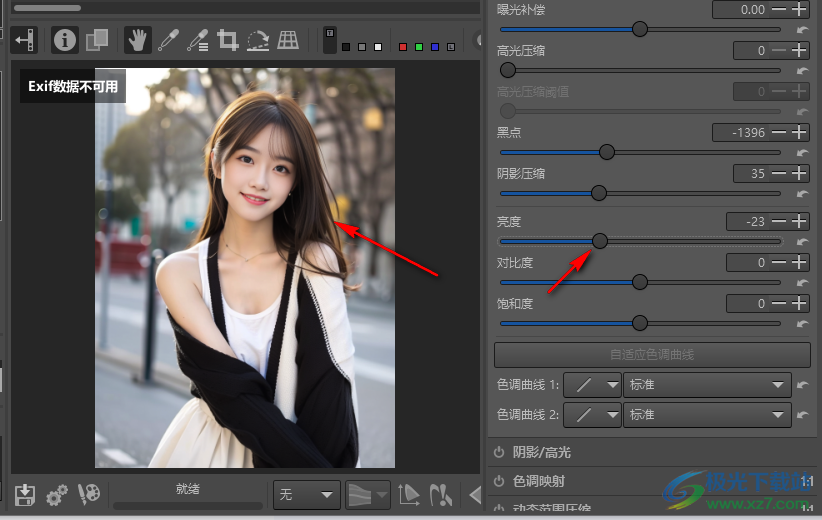This screenshot has width=822, height=520.
Task: Expand the 阴影/高光 section label
Action: click(542, 452)
